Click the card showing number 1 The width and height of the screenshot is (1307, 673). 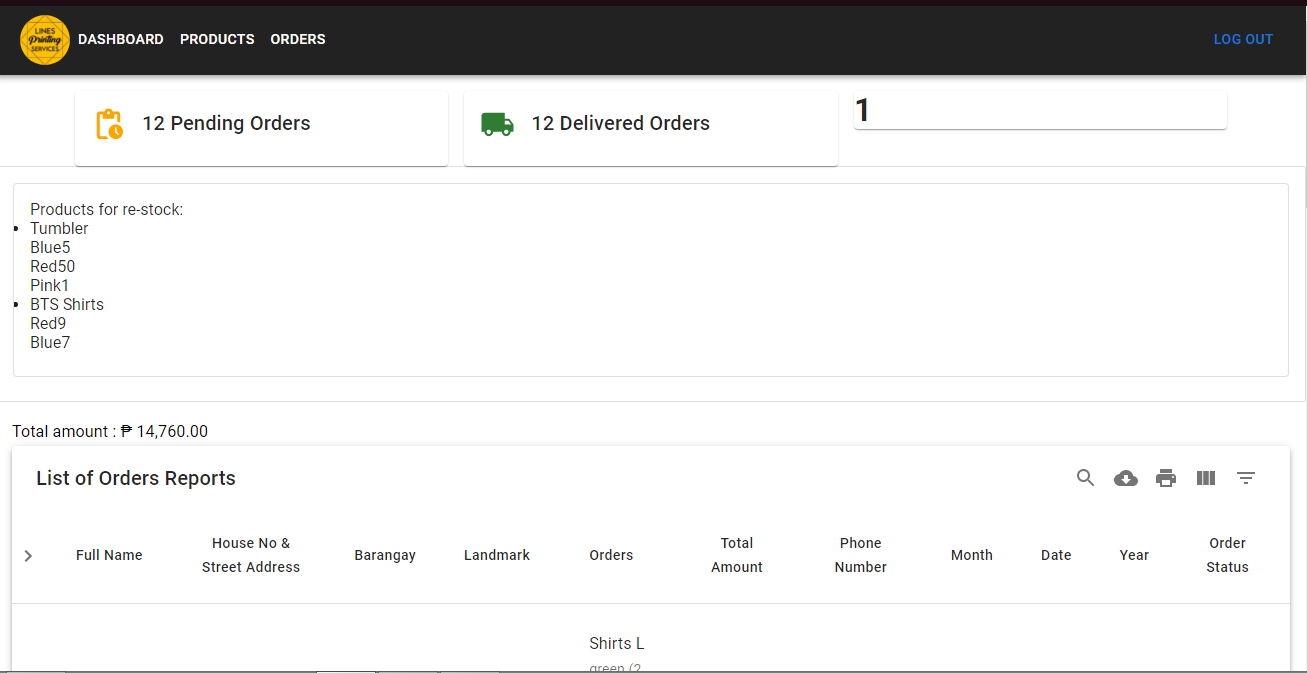1040,110
